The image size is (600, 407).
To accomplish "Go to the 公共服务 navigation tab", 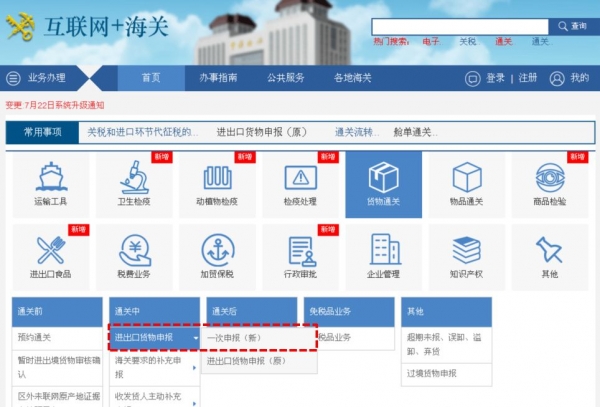I will 285,78.
